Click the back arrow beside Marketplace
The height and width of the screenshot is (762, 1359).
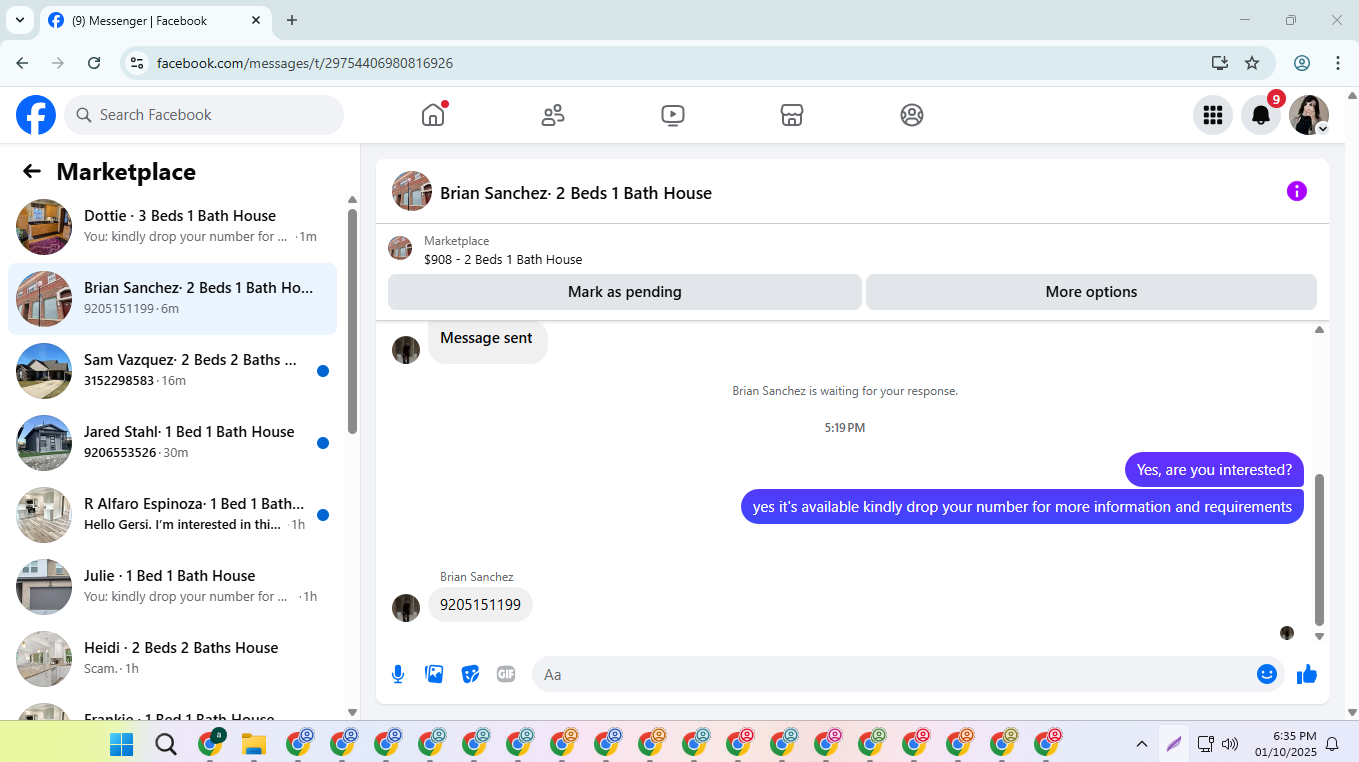click(32, 171)
